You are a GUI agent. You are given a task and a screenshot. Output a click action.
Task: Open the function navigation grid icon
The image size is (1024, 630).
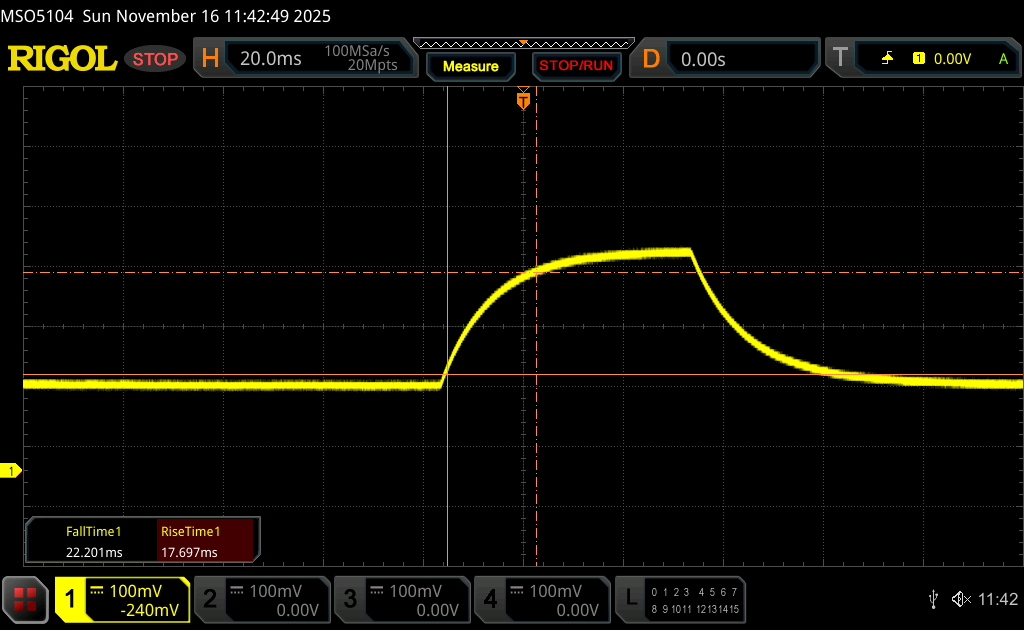point(25,599)
